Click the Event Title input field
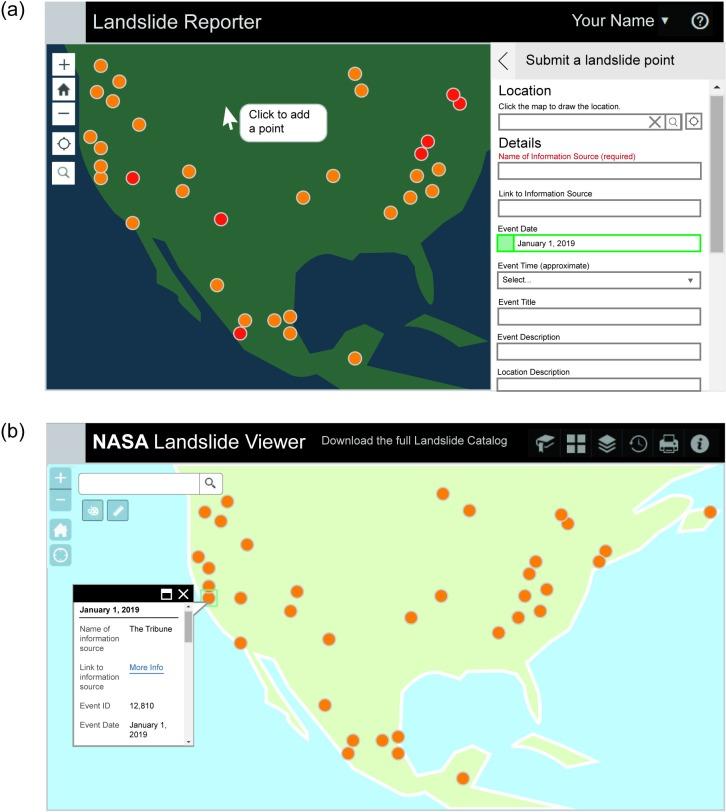The height and width of the screenshot is (812, 726). (599, 316)
